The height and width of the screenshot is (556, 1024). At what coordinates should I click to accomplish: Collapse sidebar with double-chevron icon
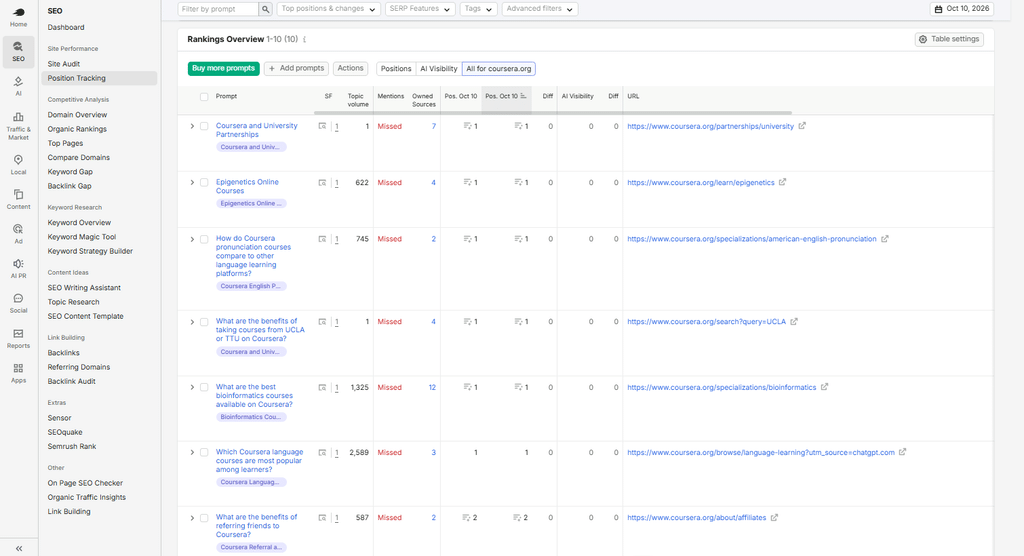[19, 548]
